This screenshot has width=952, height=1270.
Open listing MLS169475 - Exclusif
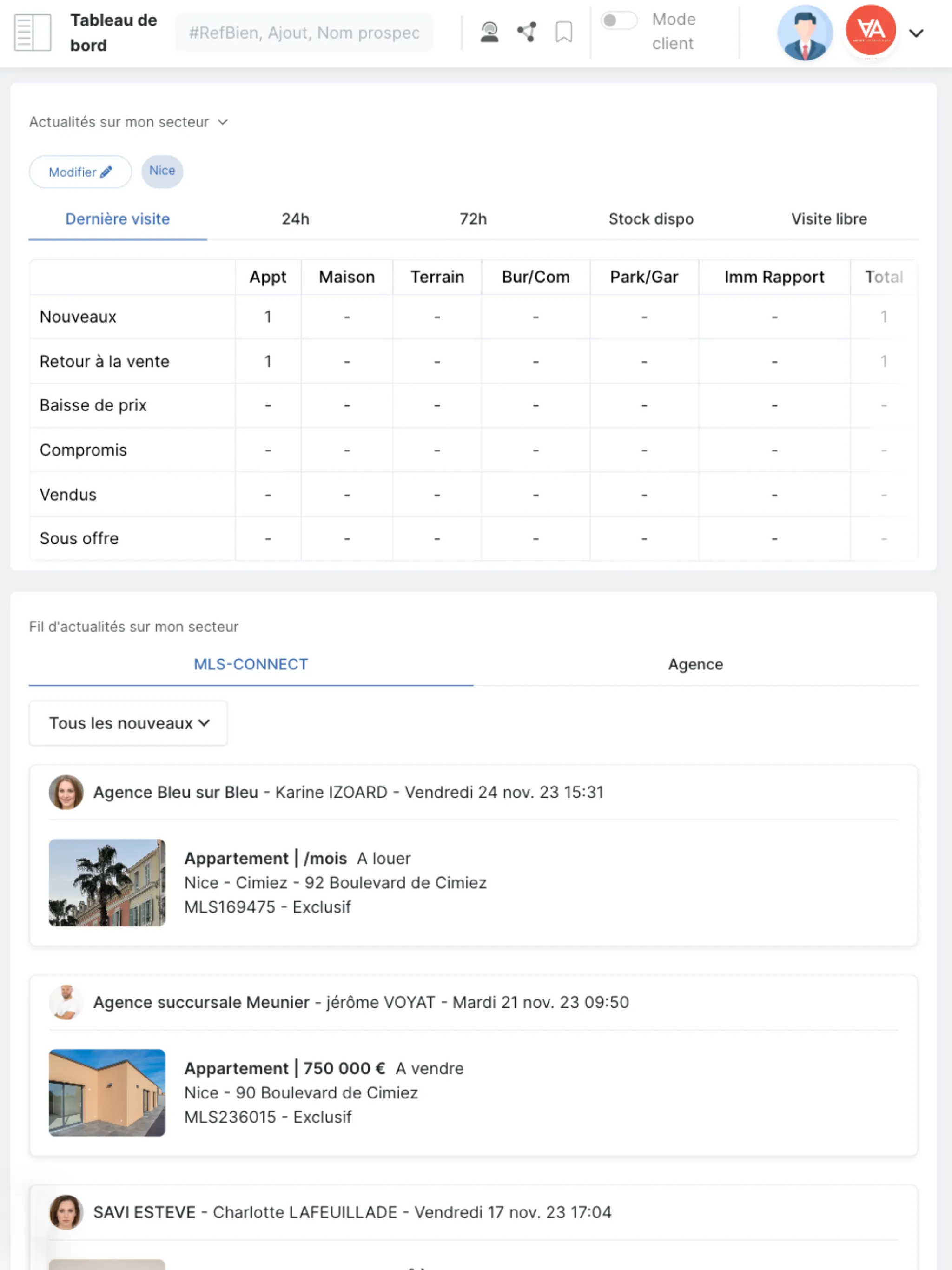pos(267,907)
